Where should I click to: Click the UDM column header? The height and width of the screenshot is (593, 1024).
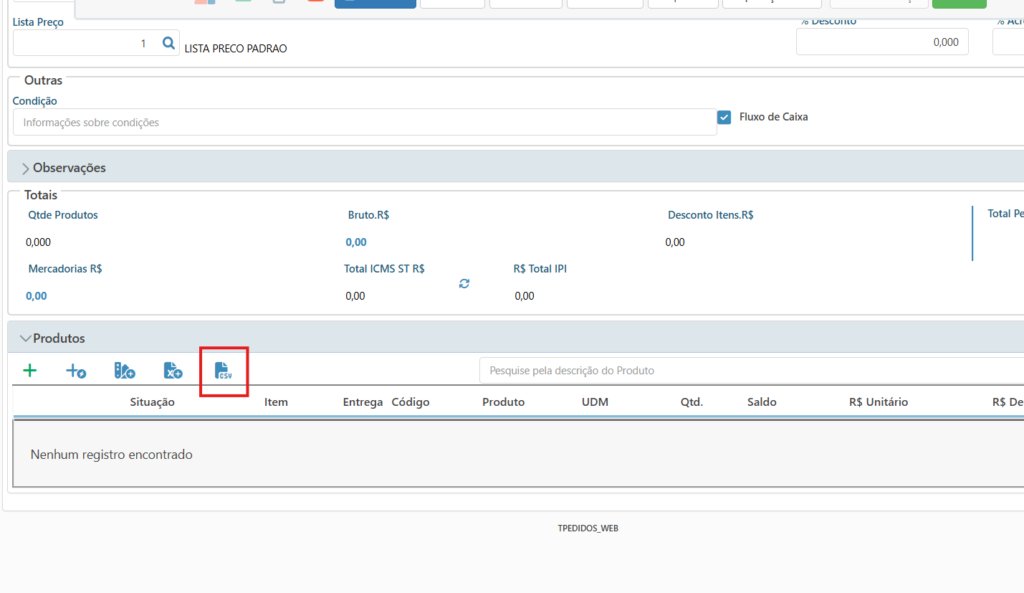click(x=594, y=402)
